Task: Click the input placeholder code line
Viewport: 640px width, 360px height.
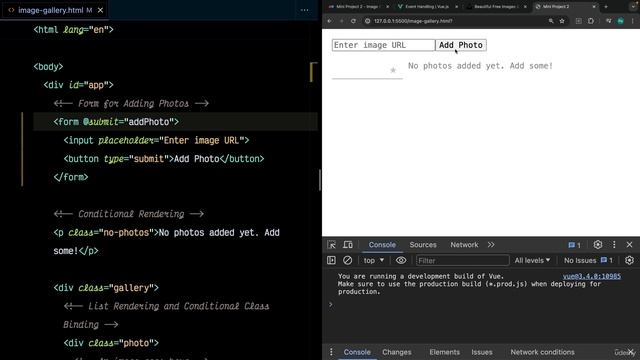Action: tap(156, 140)
